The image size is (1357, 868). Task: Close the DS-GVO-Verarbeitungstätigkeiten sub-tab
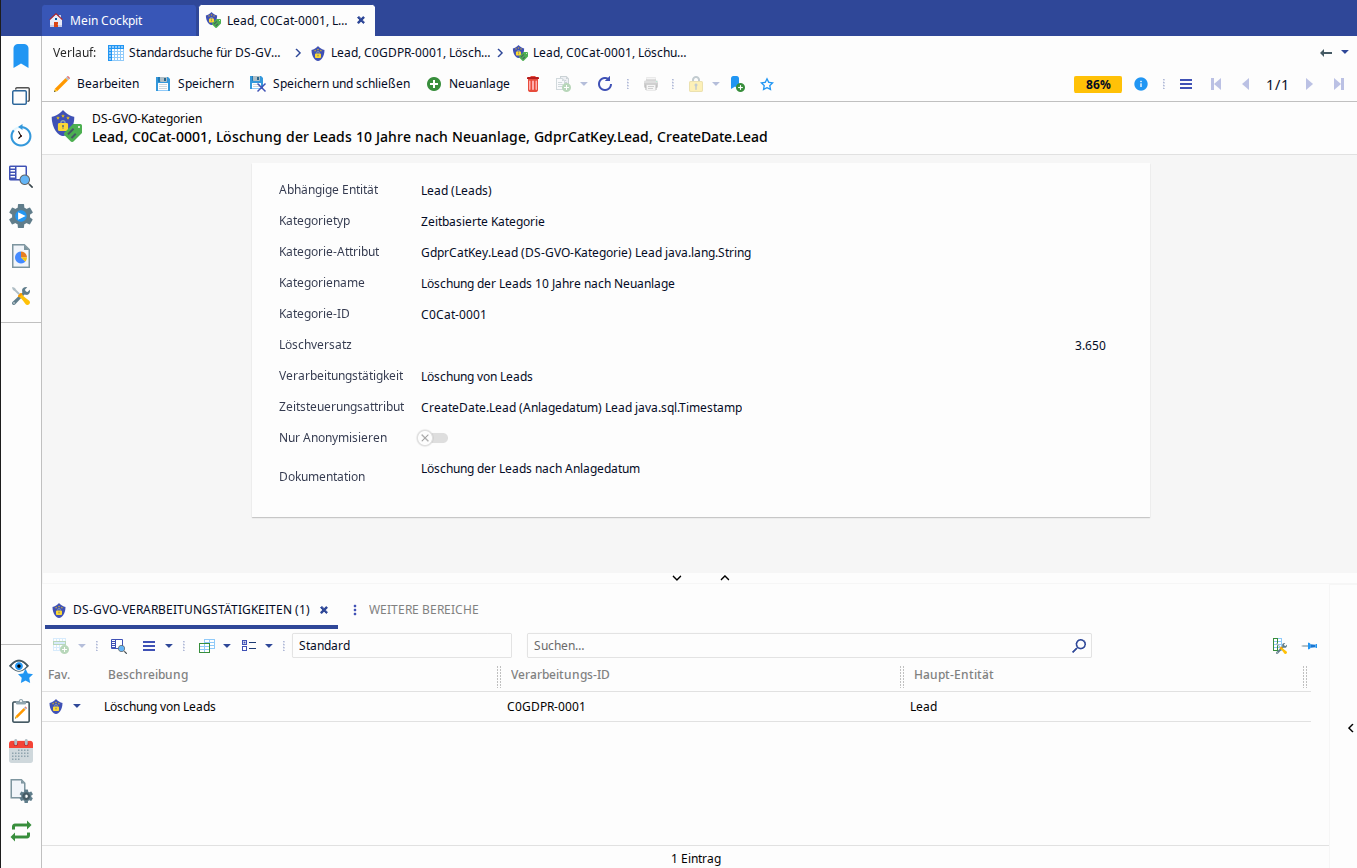(324, 610)
